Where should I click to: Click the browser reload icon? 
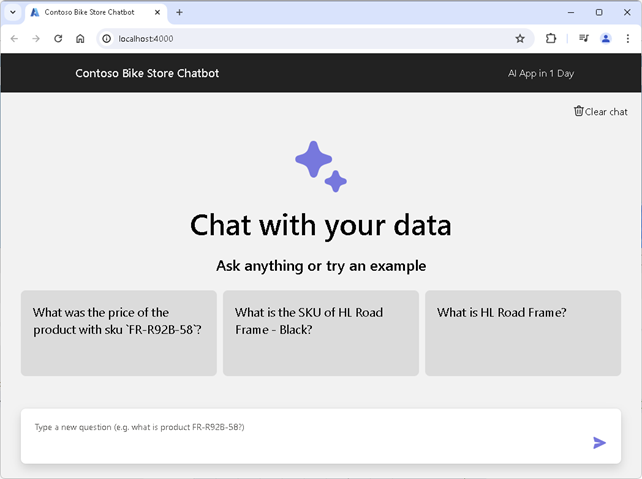58,38
